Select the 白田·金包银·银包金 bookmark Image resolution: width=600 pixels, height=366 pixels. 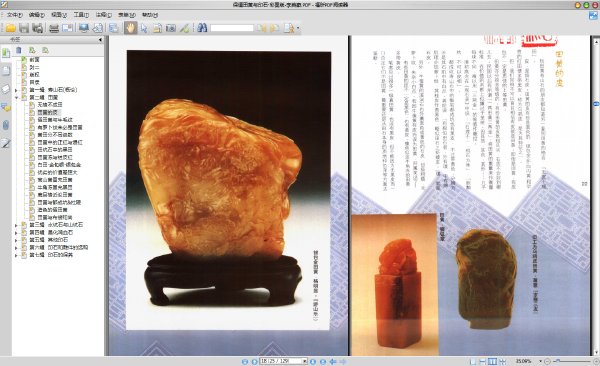[59, 165]
